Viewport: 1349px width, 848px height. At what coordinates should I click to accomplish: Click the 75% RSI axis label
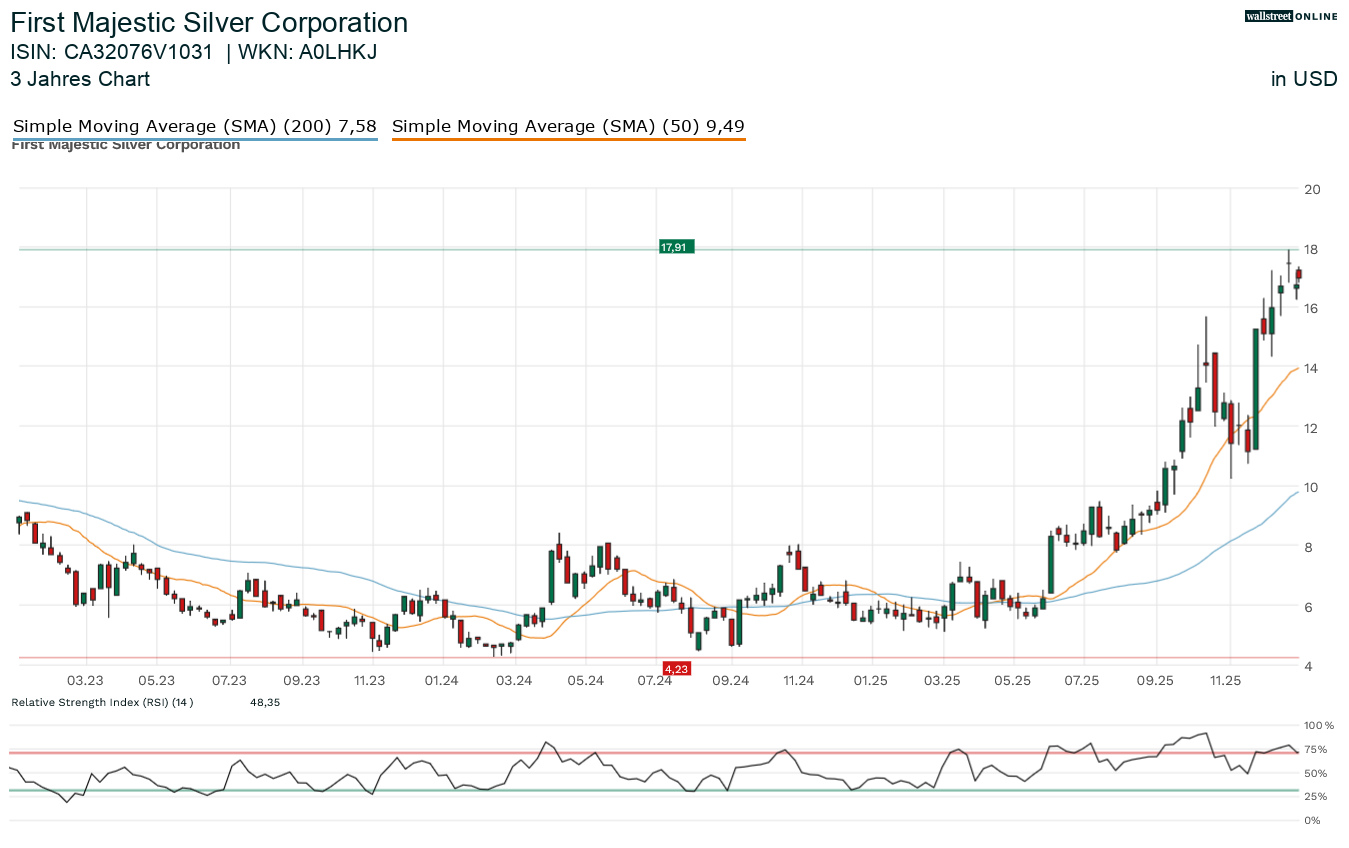[1314, 749]
